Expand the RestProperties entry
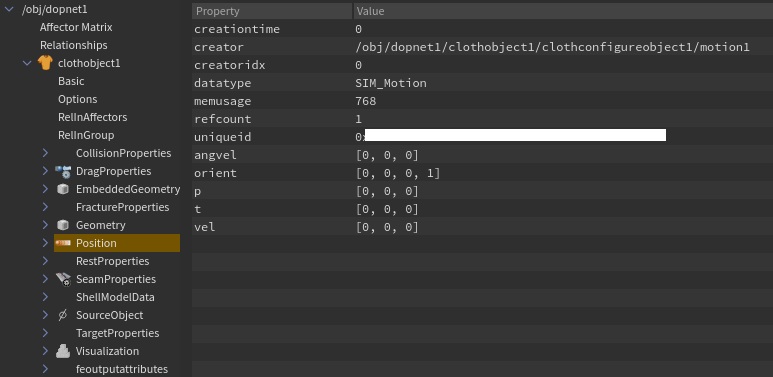Screen dimensions: 773x377 45,261
